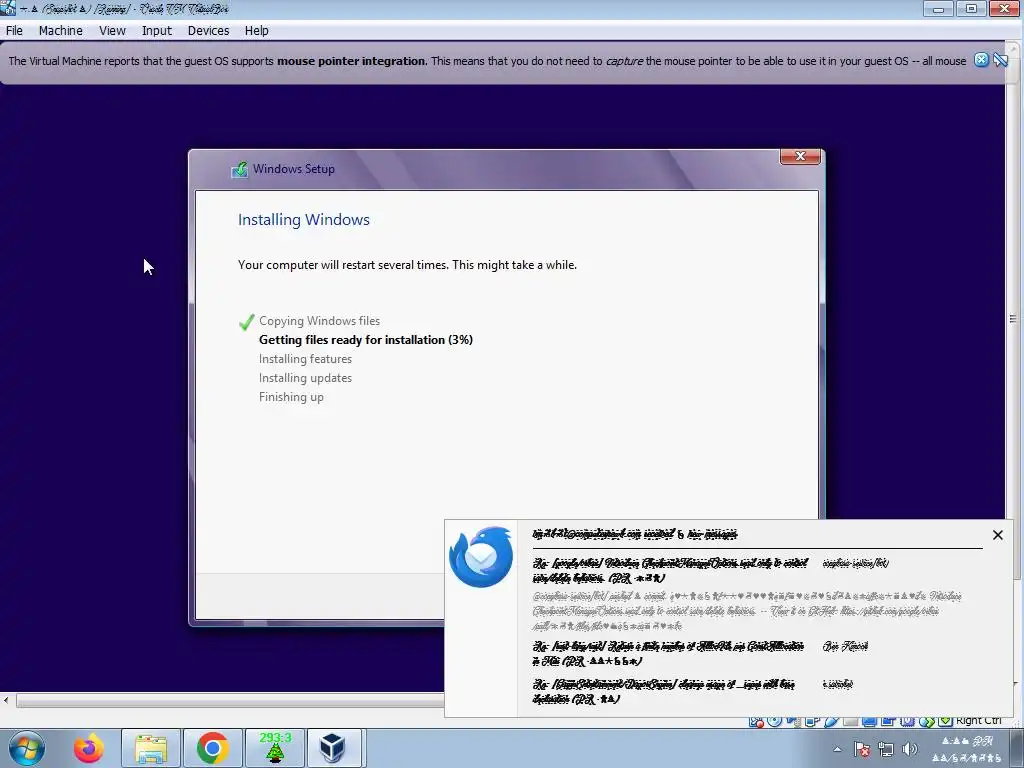Click the VirtualBox mouse integration indicator

point(927,721)
